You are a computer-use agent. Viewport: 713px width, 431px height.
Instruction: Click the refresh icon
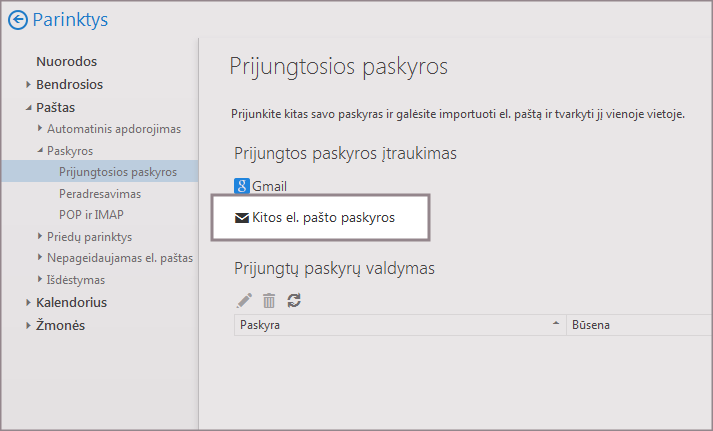click(x=294, y=300)
